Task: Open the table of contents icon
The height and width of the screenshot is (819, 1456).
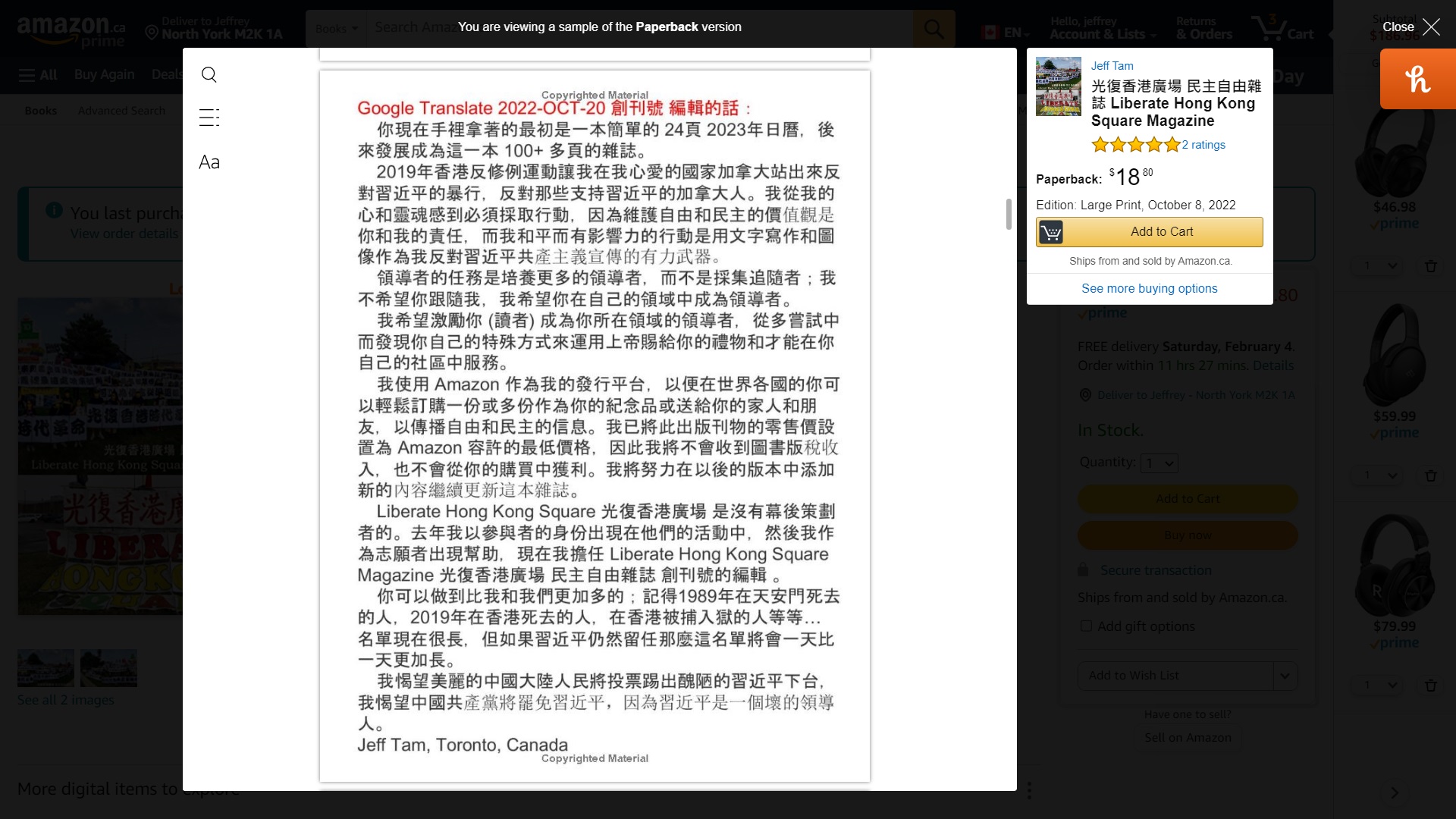Action: (209, 118)
